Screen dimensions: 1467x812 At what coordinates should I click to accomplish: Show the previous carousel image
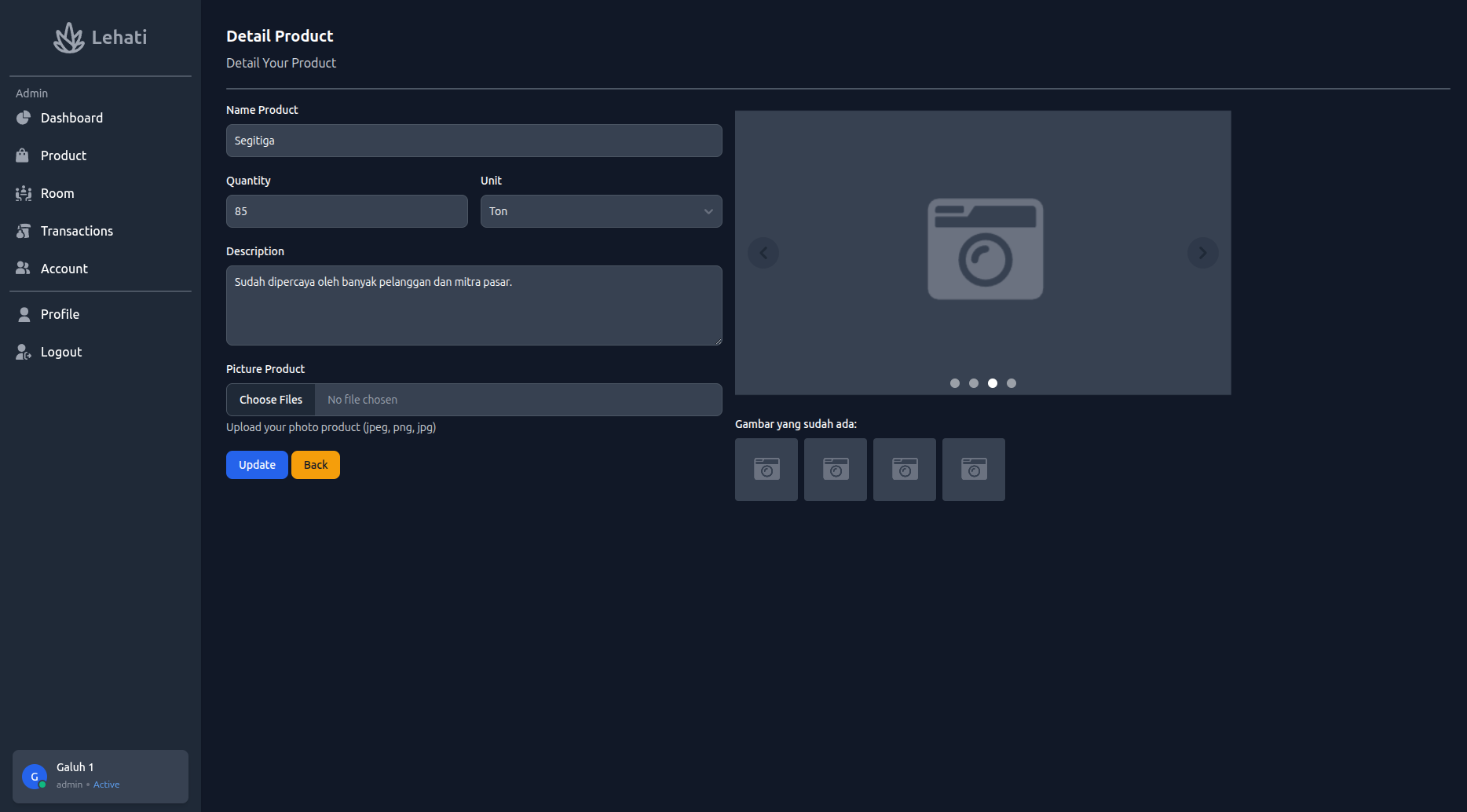click(x=763, y=253)
